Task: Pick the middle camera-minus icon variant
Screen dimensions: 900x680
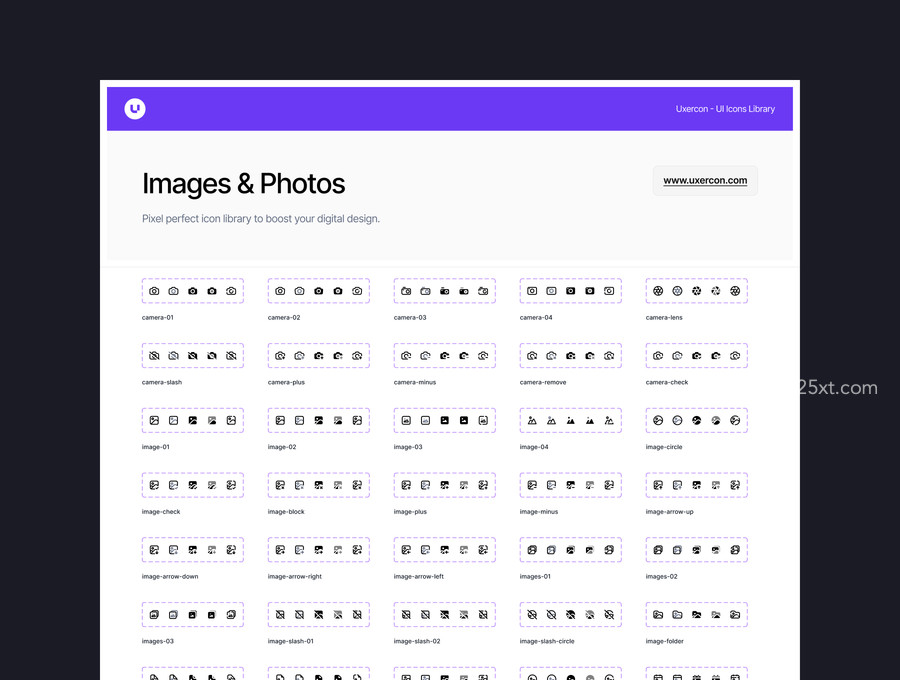Action: pos(445,356)
